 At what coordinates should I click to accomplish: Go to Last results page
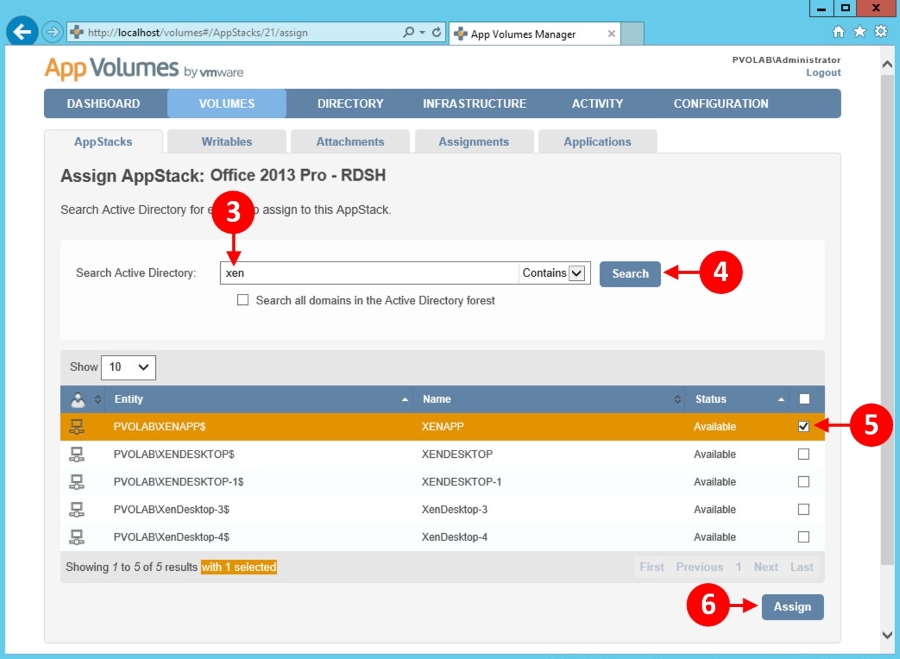[x=802, y=567]
